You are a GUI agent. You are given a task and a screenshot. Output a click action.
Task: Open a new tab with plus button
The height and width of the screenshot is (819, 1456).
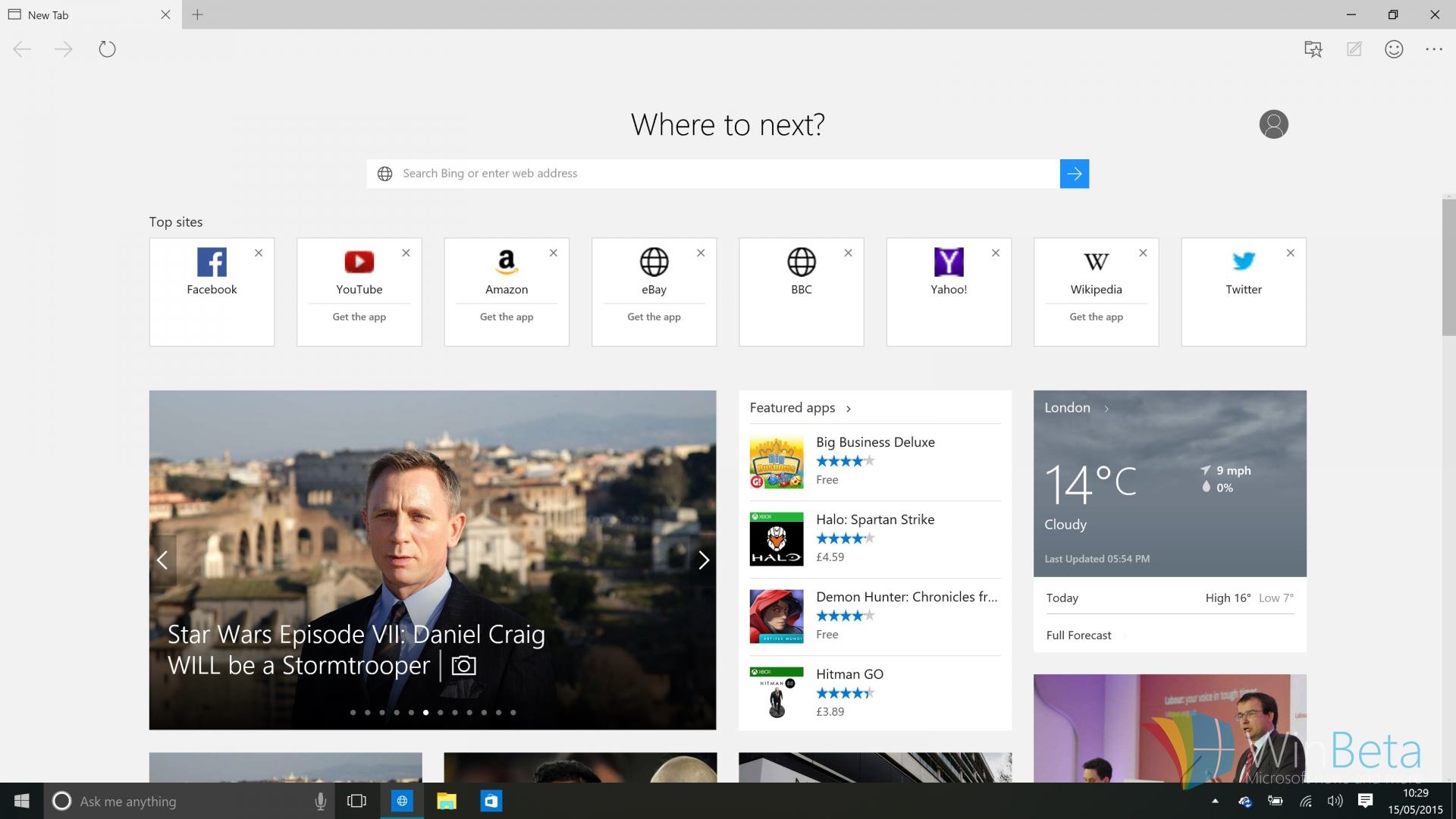197,14
